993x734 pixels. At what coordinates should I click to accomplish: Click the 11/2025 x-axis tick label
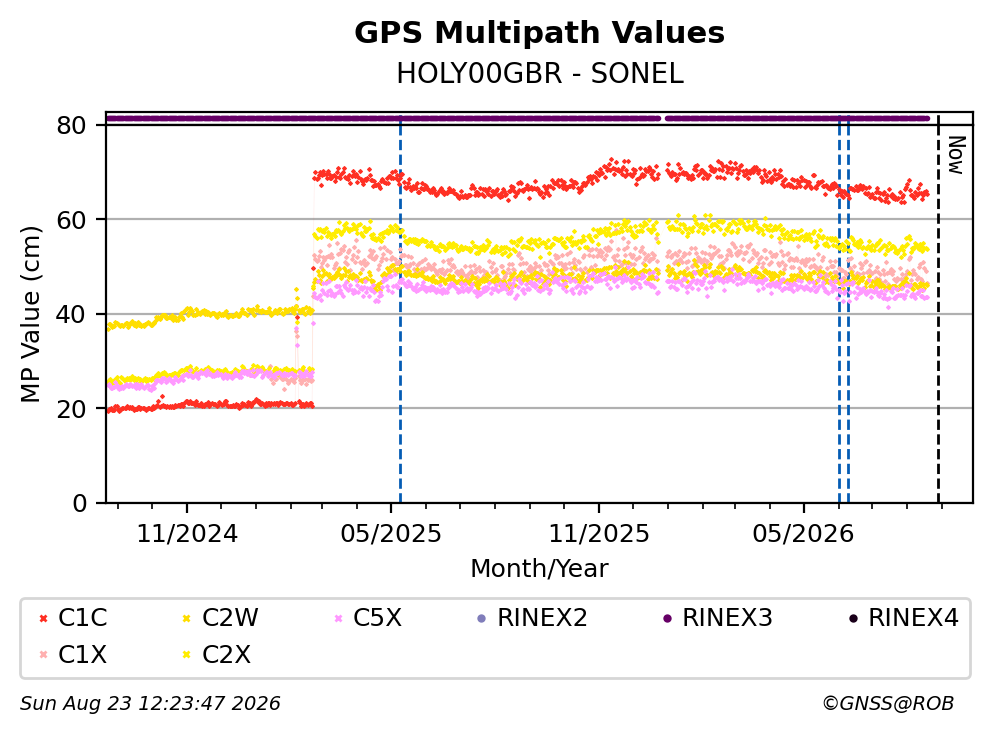coord(598,534)
